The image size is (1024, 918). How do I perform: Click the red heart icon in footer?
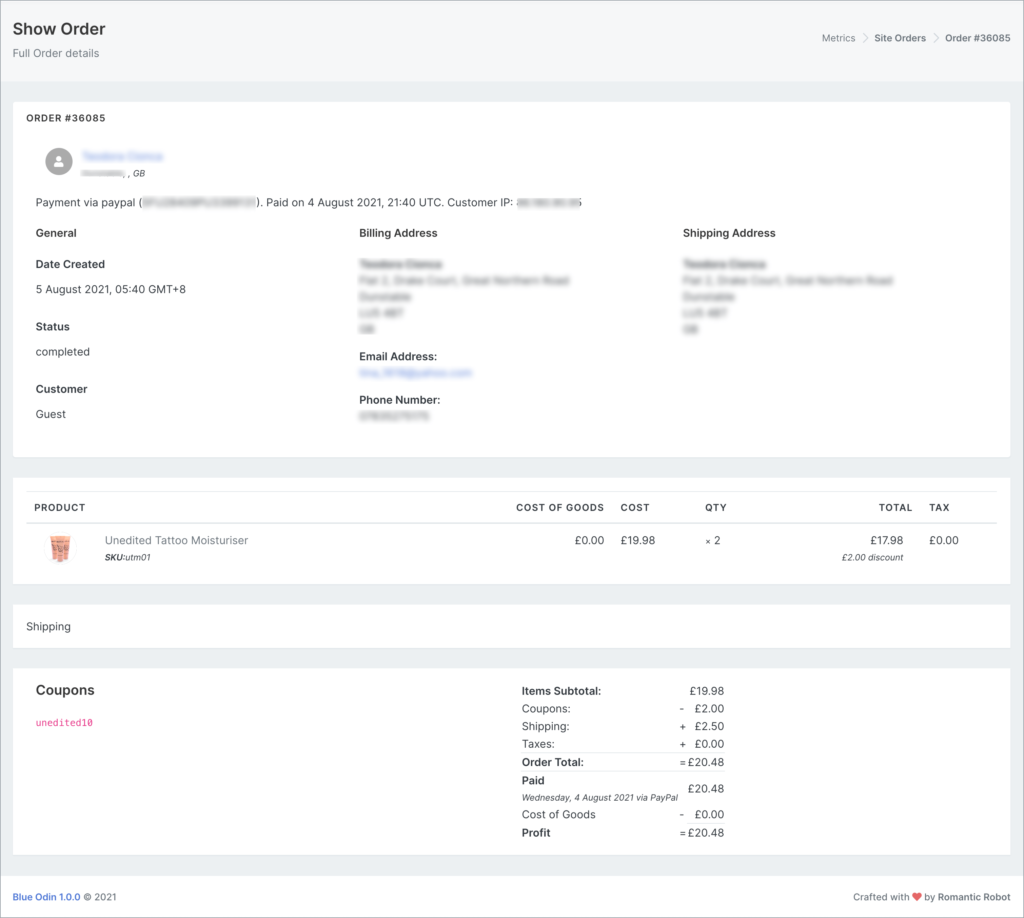click(917, 897)
